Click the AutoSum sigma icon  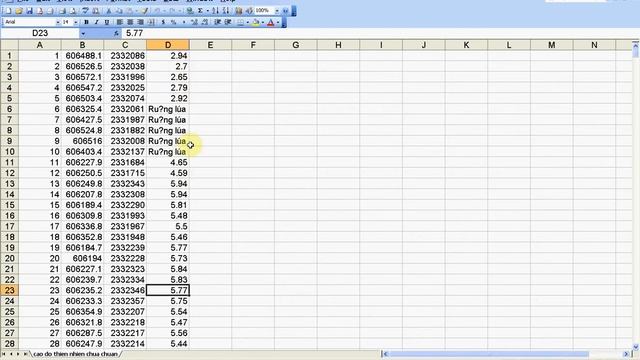click(200, 11)
